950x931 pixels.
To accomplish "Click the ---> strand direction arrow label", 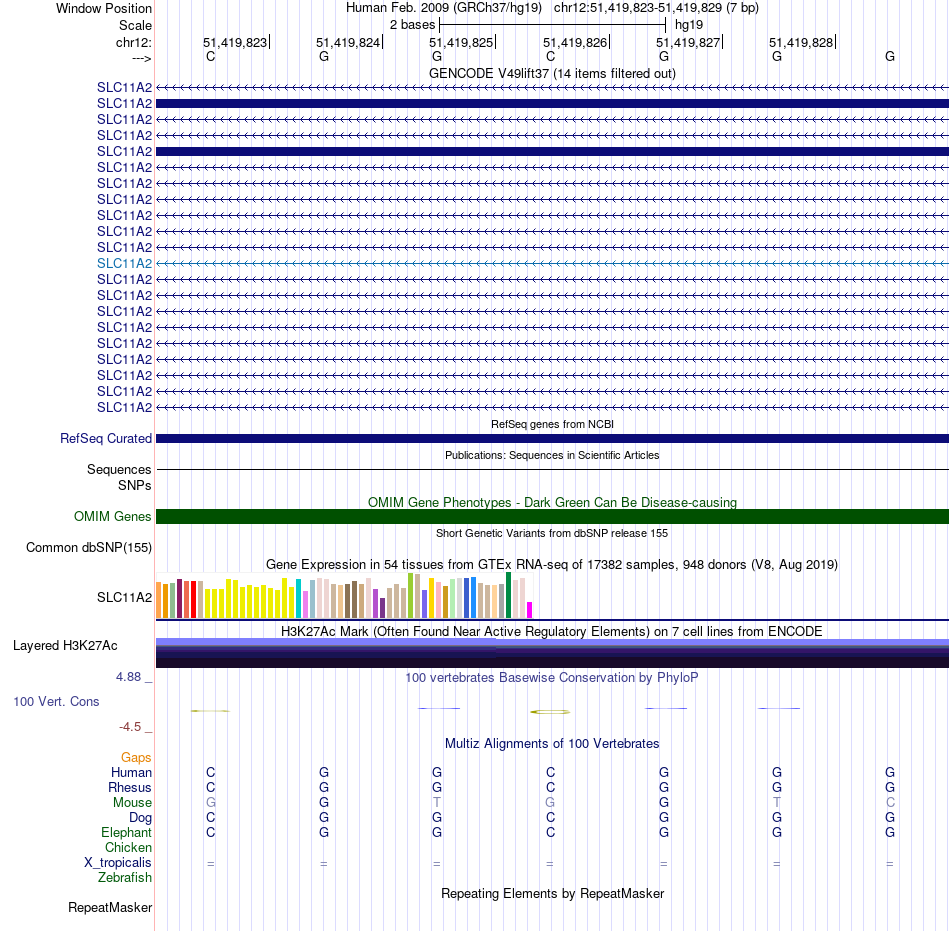I will point(141,58).
